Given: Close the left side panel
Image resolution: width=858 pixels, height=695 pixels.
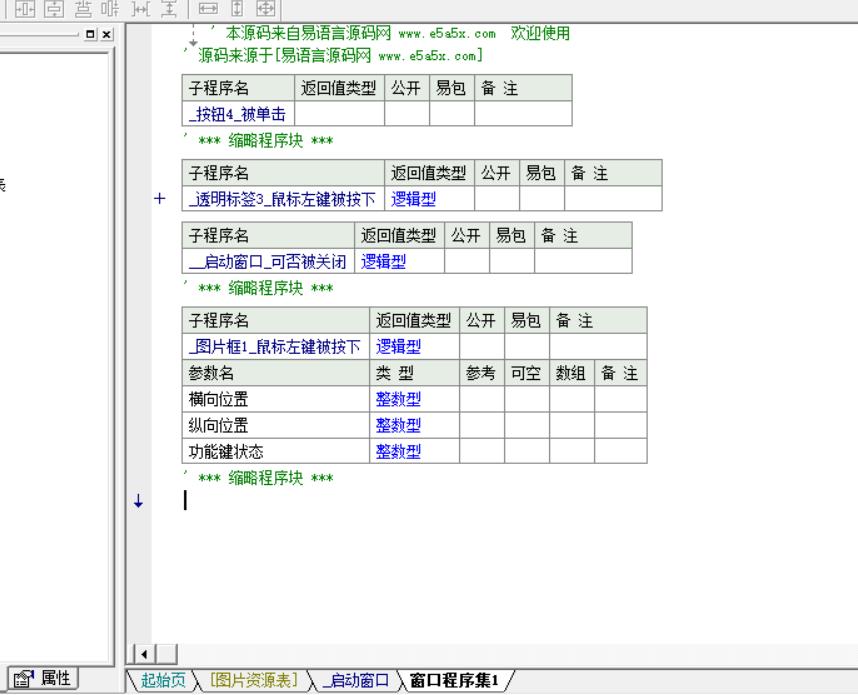Looking at the screenshot, I should click(x=107, y=34).
